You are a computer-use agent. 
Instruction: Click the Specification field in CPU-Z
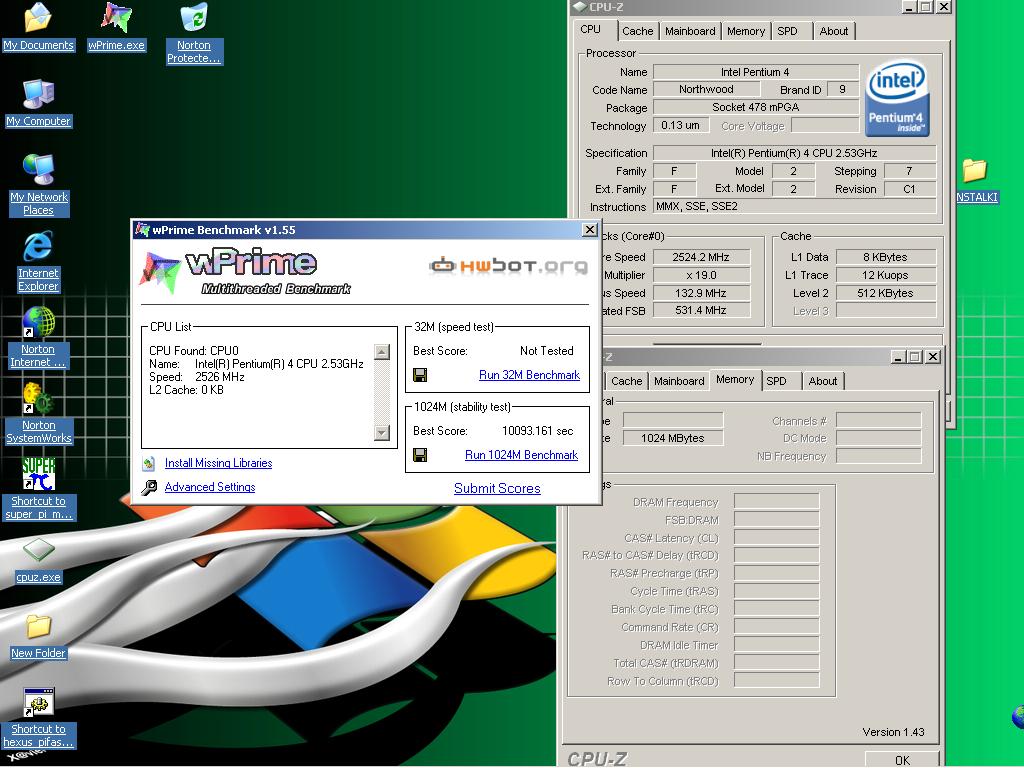[x=794, y=153]
